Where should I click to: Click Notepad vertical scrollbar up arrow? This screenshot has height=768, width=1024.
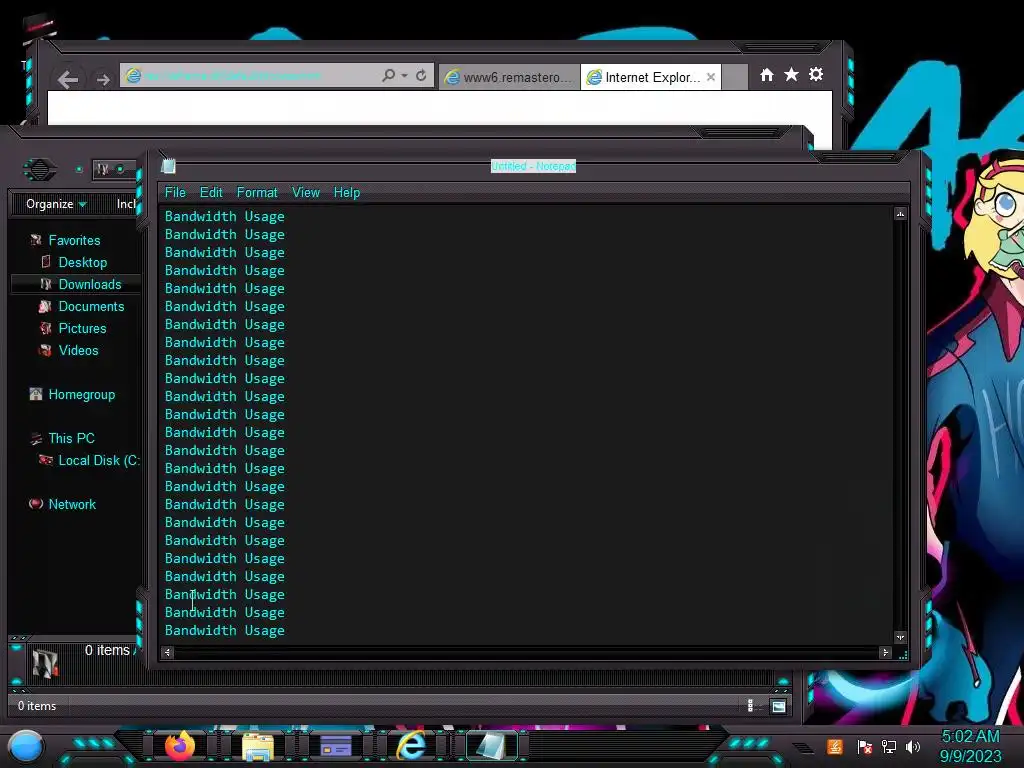[900, 214]
